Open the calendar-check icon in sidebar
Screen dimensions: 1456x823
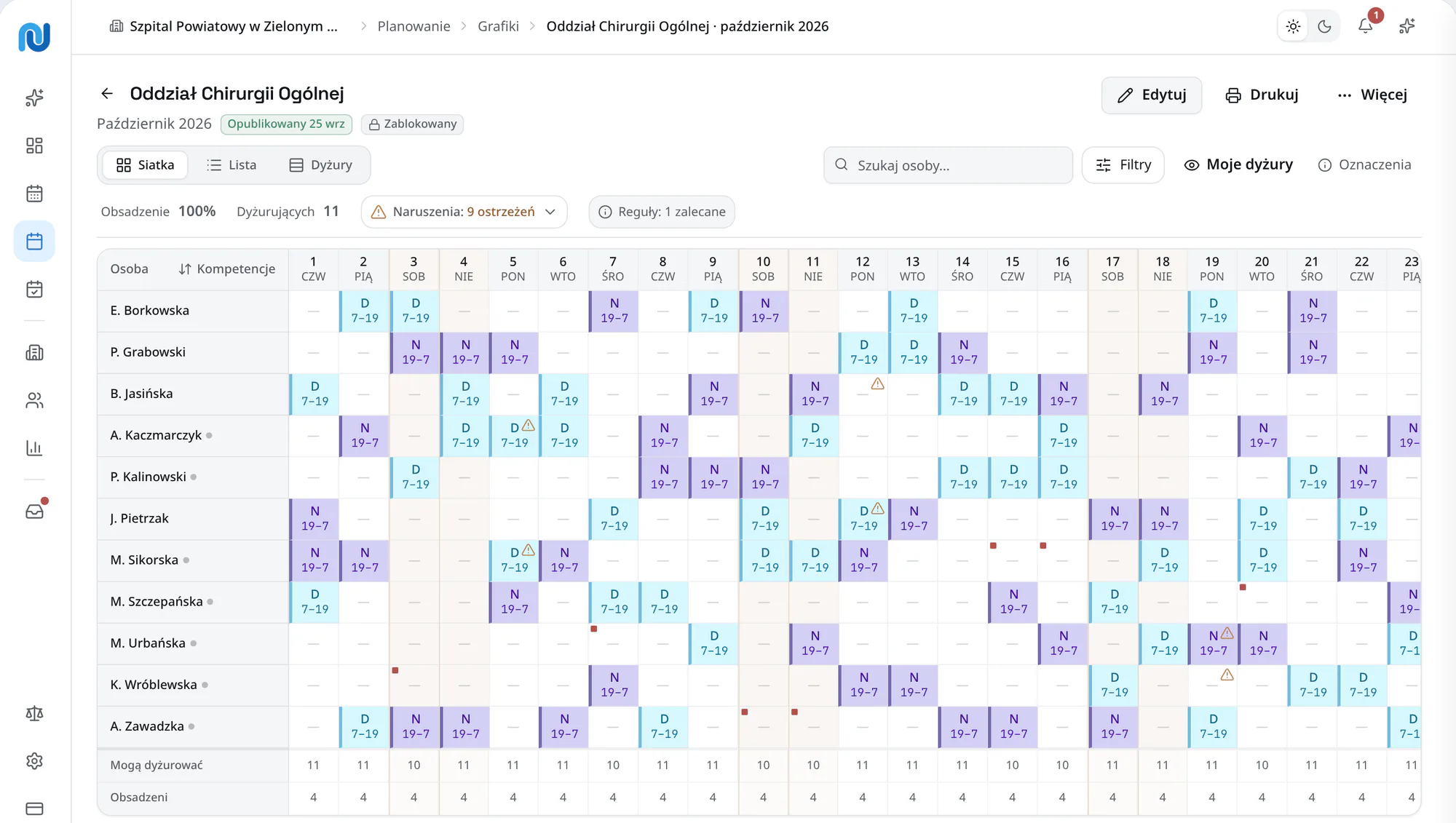pos(34,290)
